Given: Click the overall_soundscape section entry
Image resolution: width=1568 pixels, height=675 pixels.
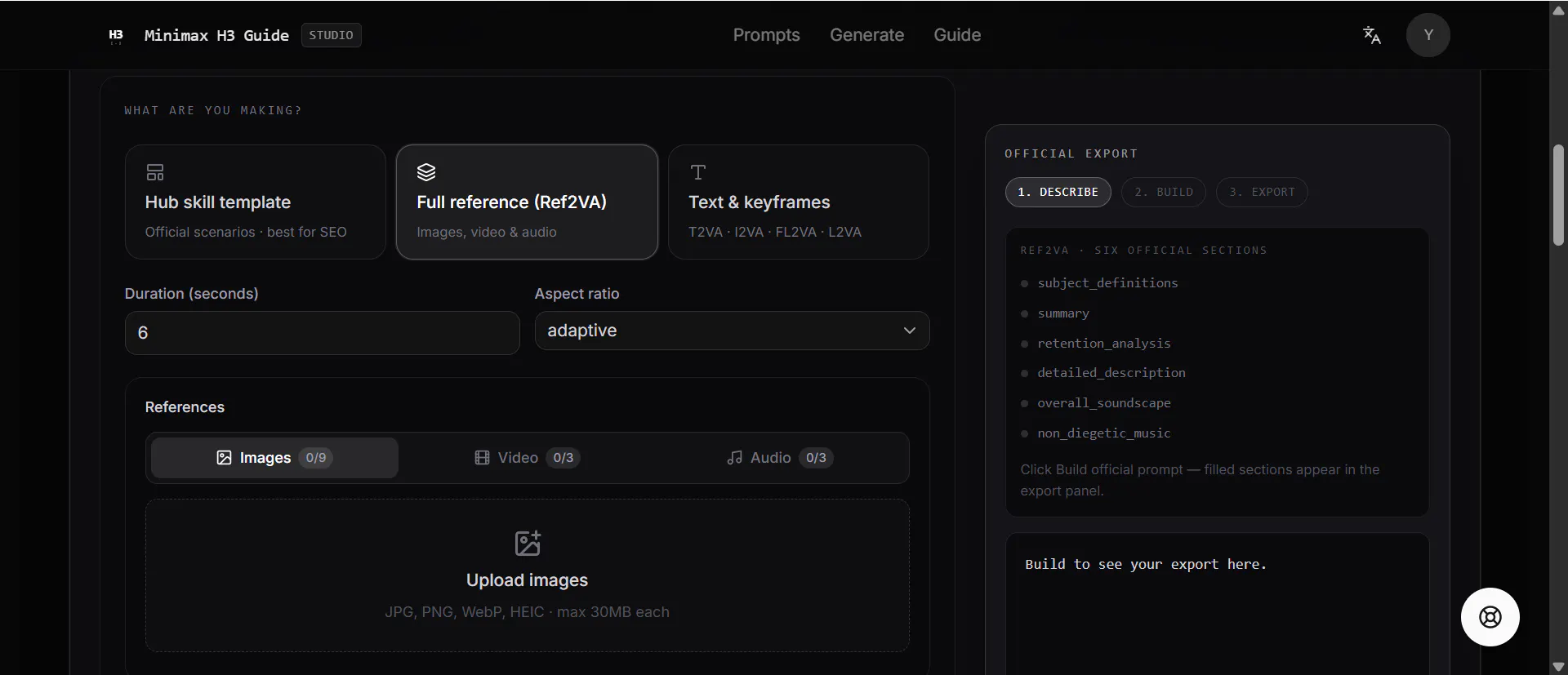Looking at the screenshot, I should point(1104,403).
